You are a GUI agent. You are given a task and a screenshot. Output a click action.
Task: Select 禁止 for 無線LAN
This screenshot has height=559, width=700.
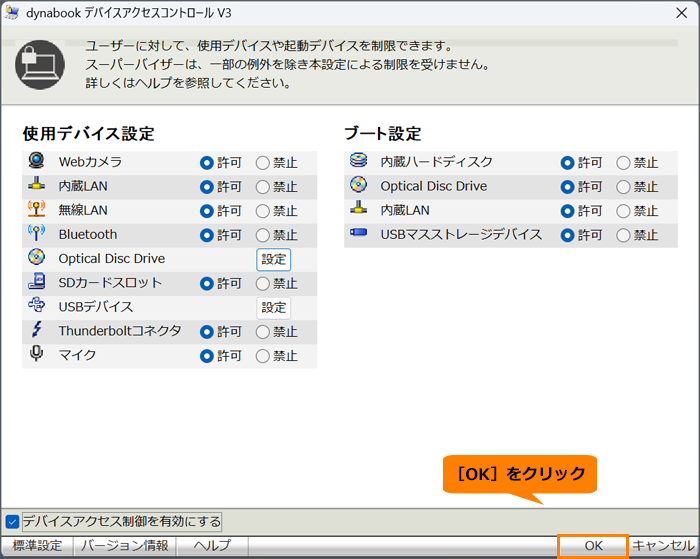[x=262, y=211]
